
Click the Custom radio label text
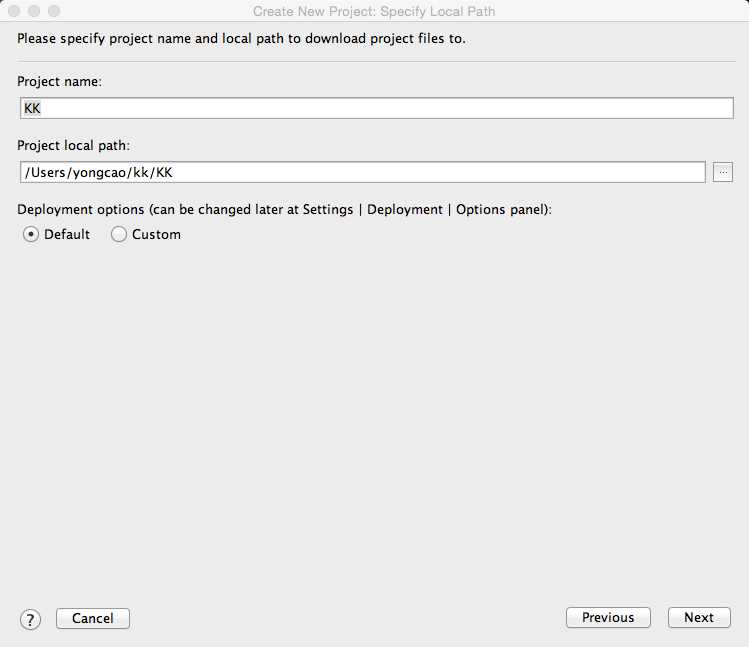click(156, 234)
